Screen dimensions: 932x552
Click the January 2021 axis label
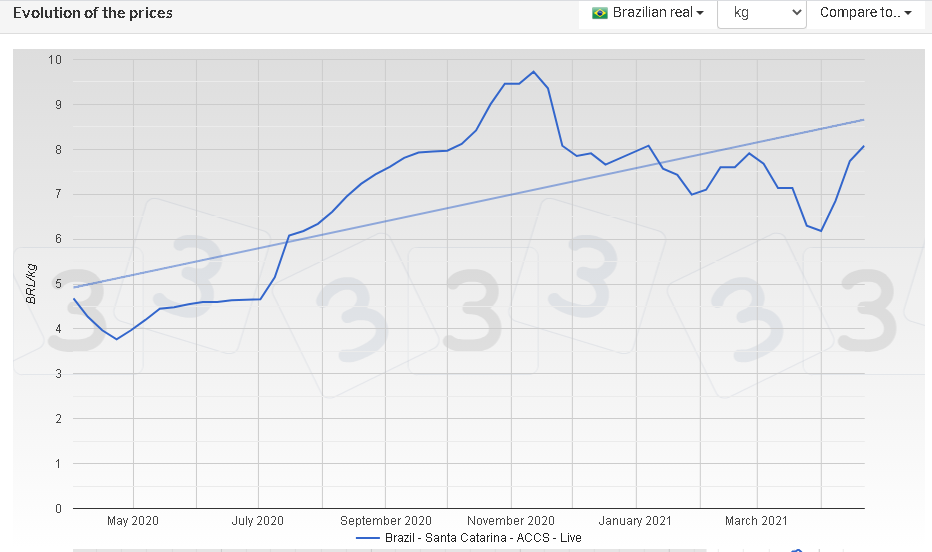click(635, 520)
